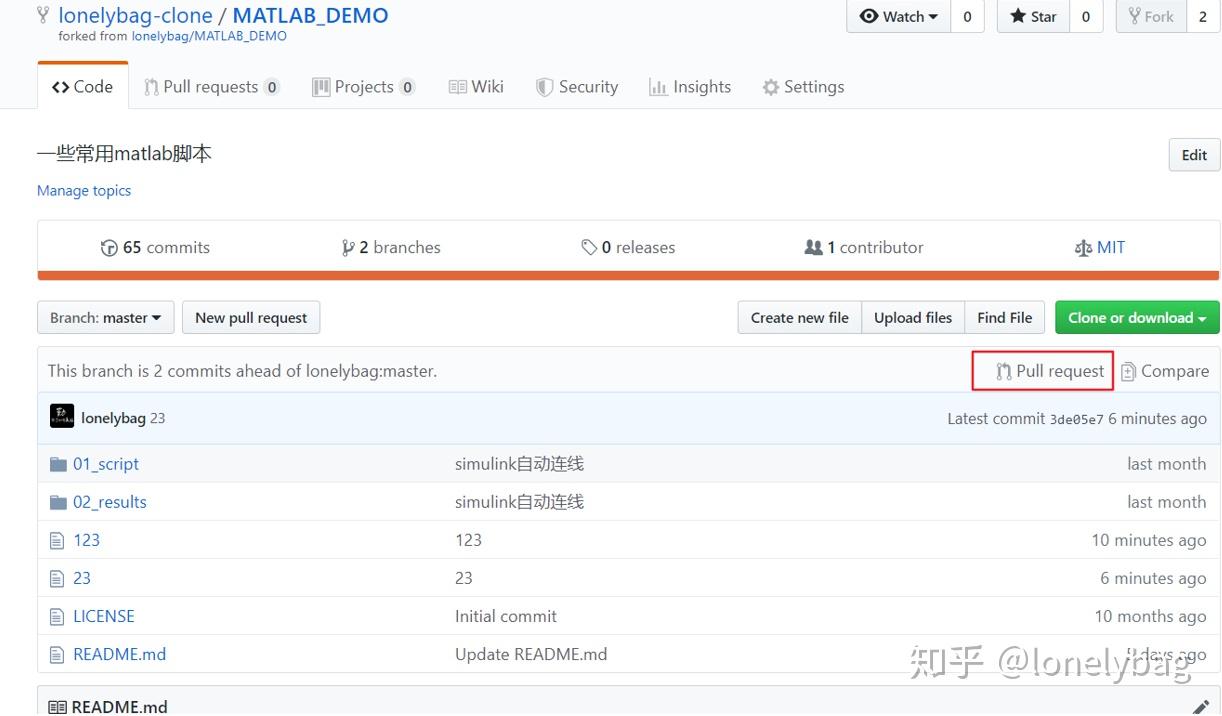Open the MIT license scale icon
This screenshot has height=716, width=1222.
pos(1082,247)
